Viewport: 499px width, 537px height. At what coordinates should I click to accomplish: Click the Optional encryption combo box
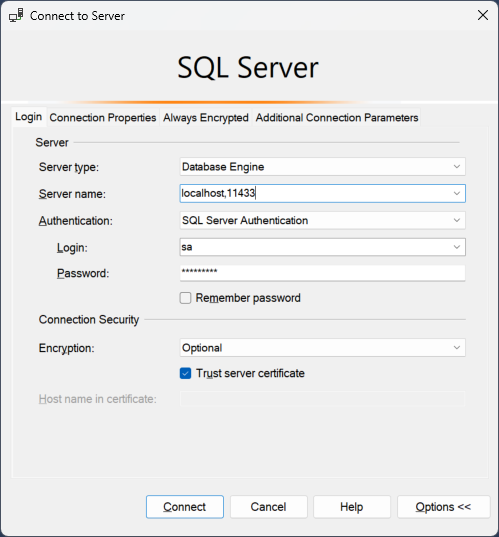coord(322,348)
